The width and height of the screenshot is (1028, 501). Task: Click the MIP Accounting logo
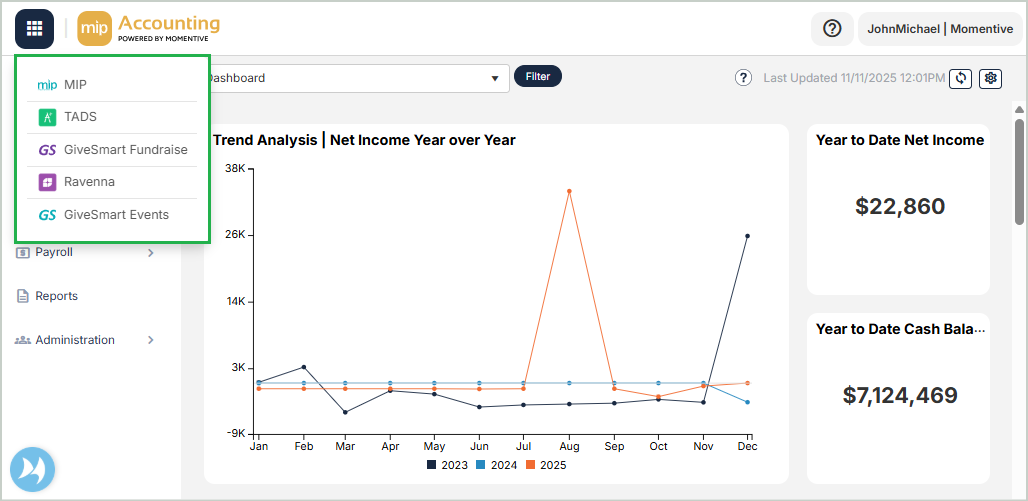[x=149, y=28]
